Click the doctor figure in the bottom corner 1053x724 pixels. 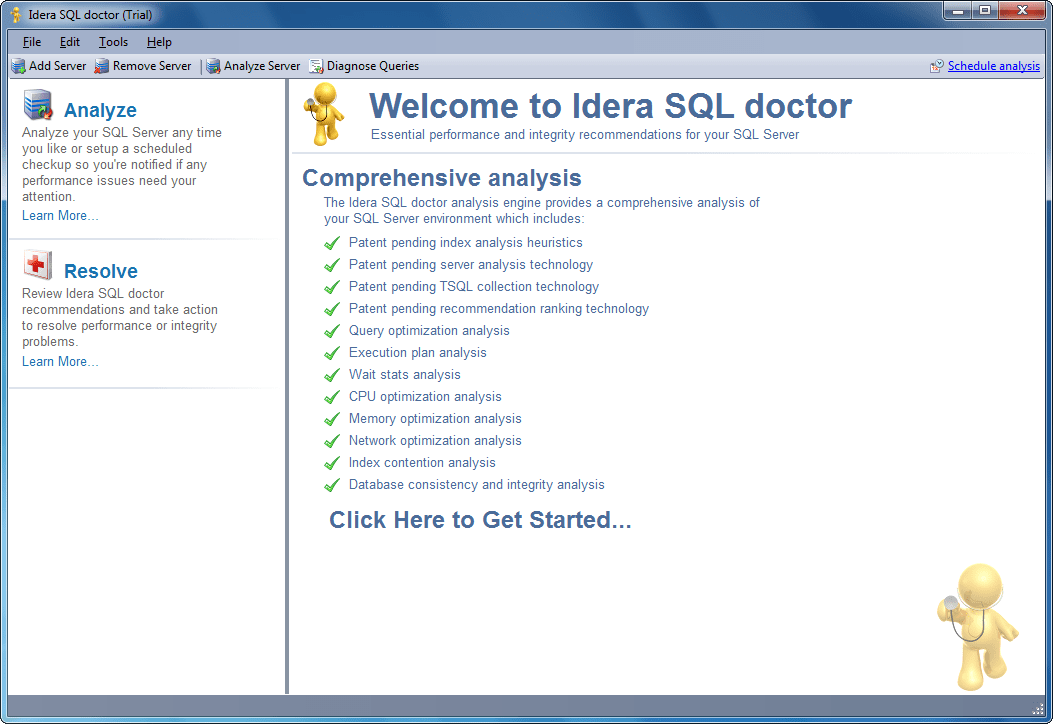click(x=978, y=625)
